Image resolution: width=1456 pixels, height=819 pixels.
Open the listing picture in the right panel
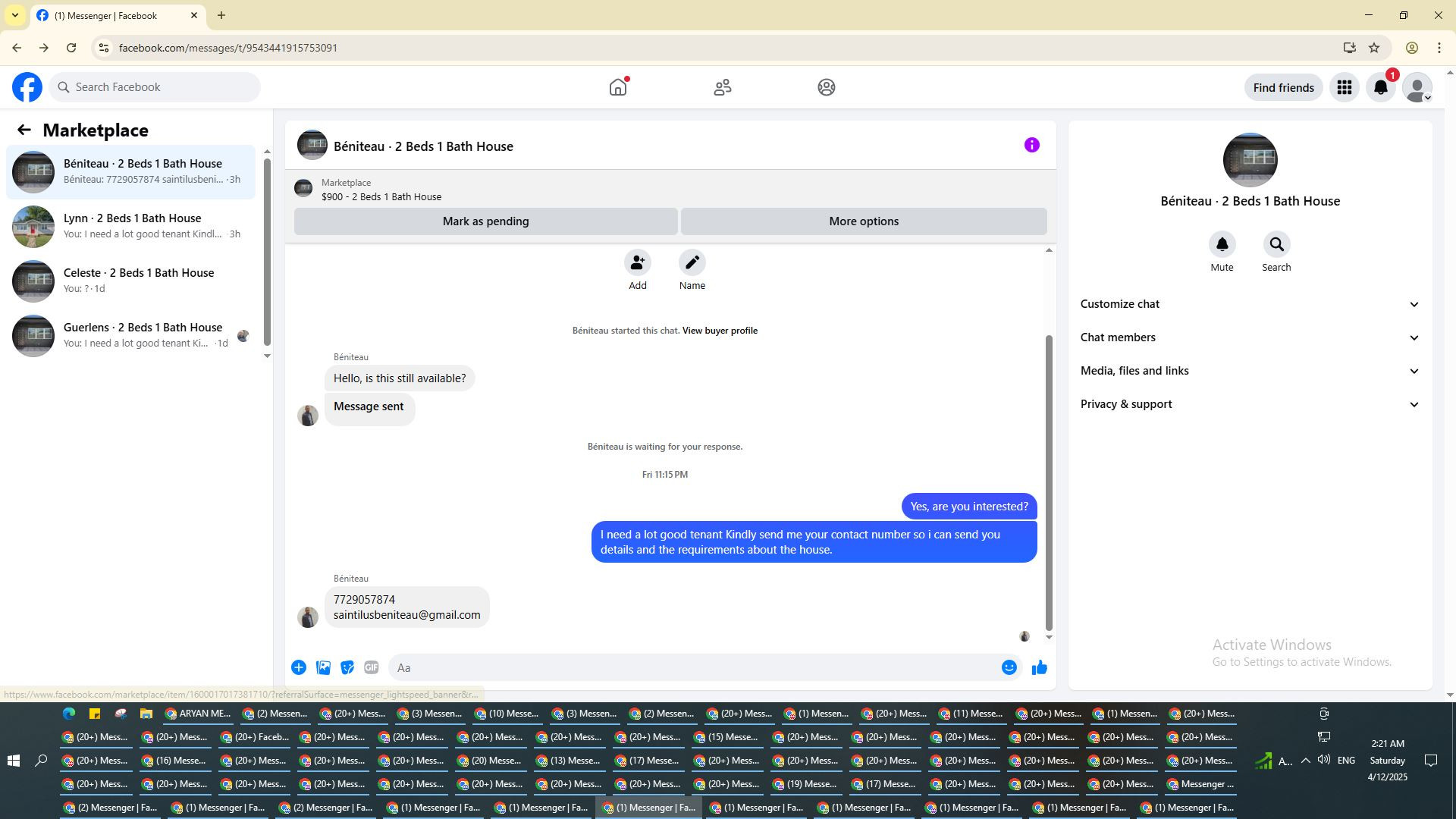click(x=1250, y=160)
